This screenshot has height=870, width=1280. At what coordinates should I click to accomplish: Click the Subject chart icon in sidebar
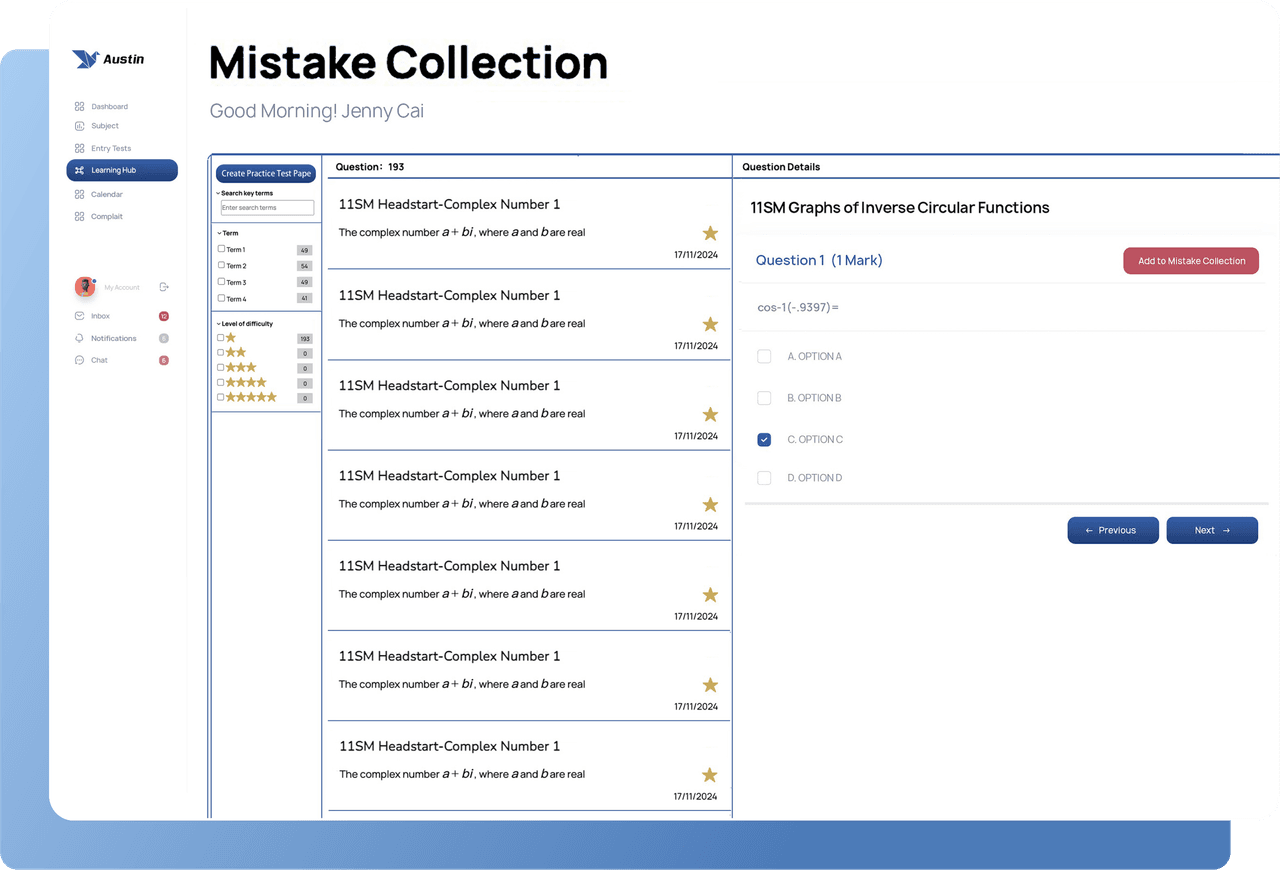(79, 126)
